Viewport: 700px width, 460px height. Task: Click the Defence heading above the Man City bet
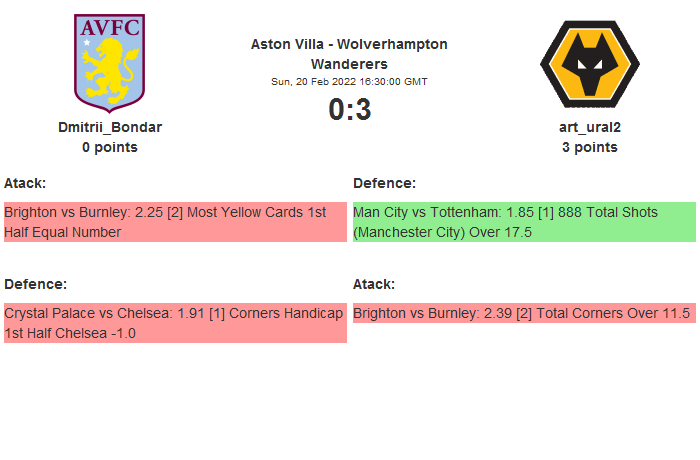click(x=385, y=183)
